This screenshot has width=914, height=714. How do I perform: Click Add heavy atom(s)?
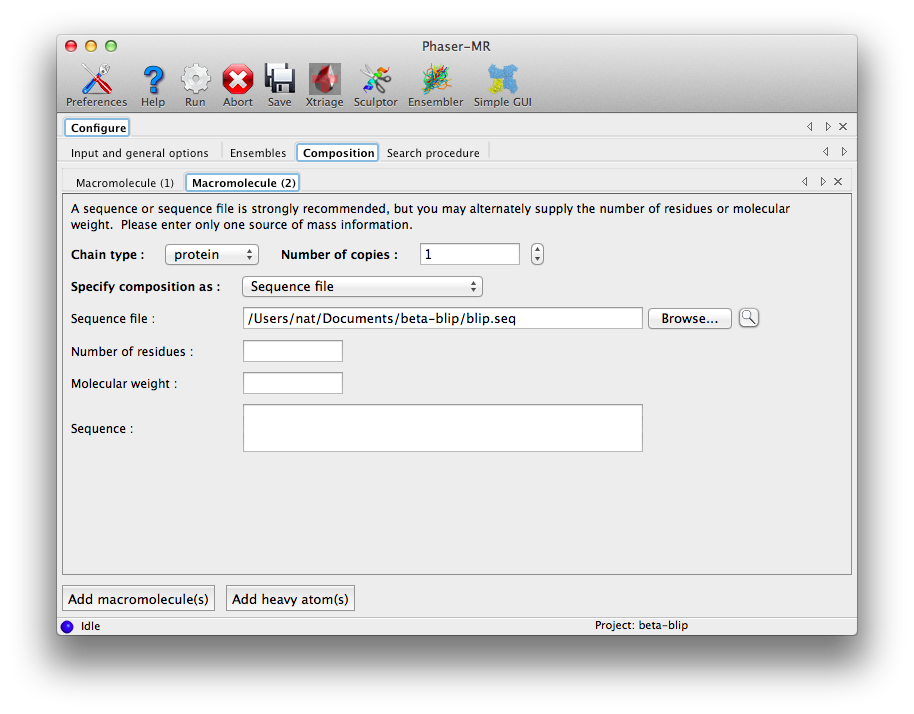(290, 598)
